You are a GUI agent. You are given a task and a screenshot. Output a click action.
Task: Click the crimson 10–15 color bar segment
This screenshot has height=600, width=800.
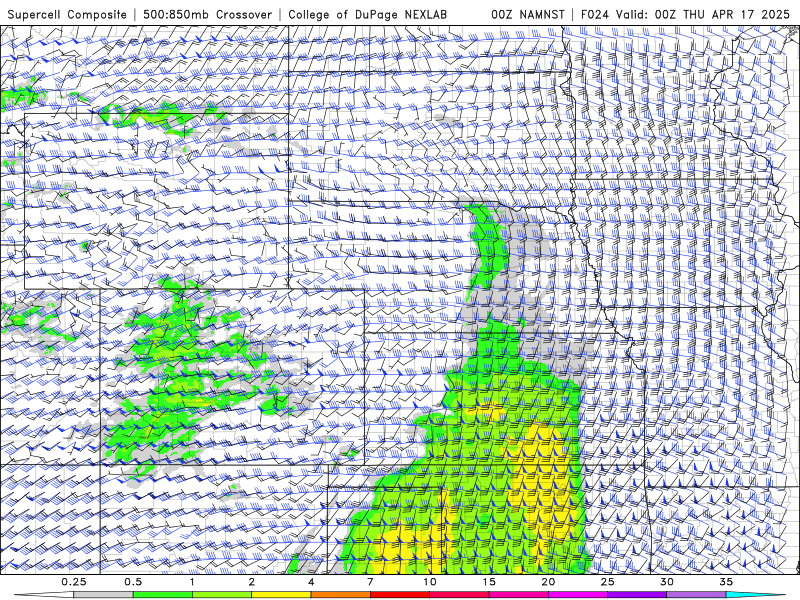coord(459,595)
